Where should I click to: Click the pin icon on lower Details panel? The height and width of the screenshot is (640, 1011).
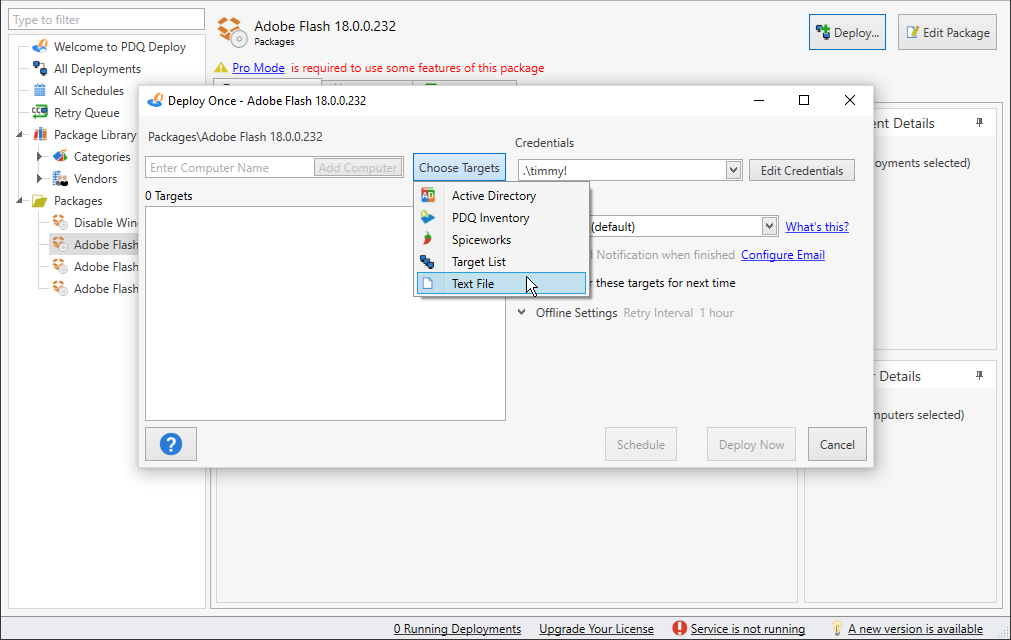[979, 376]
